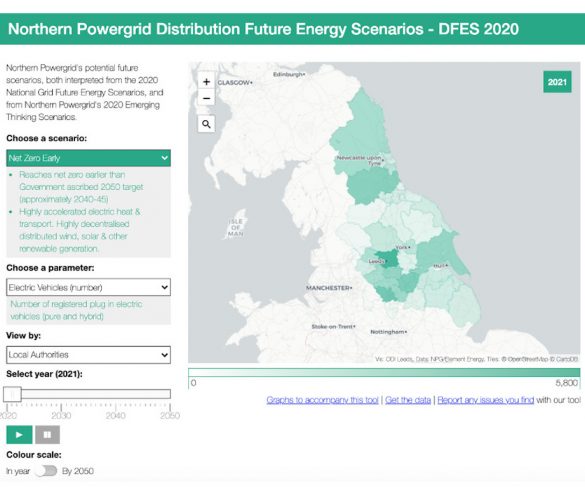Click the Edinburgh label on map

click(x=289, y=74)
